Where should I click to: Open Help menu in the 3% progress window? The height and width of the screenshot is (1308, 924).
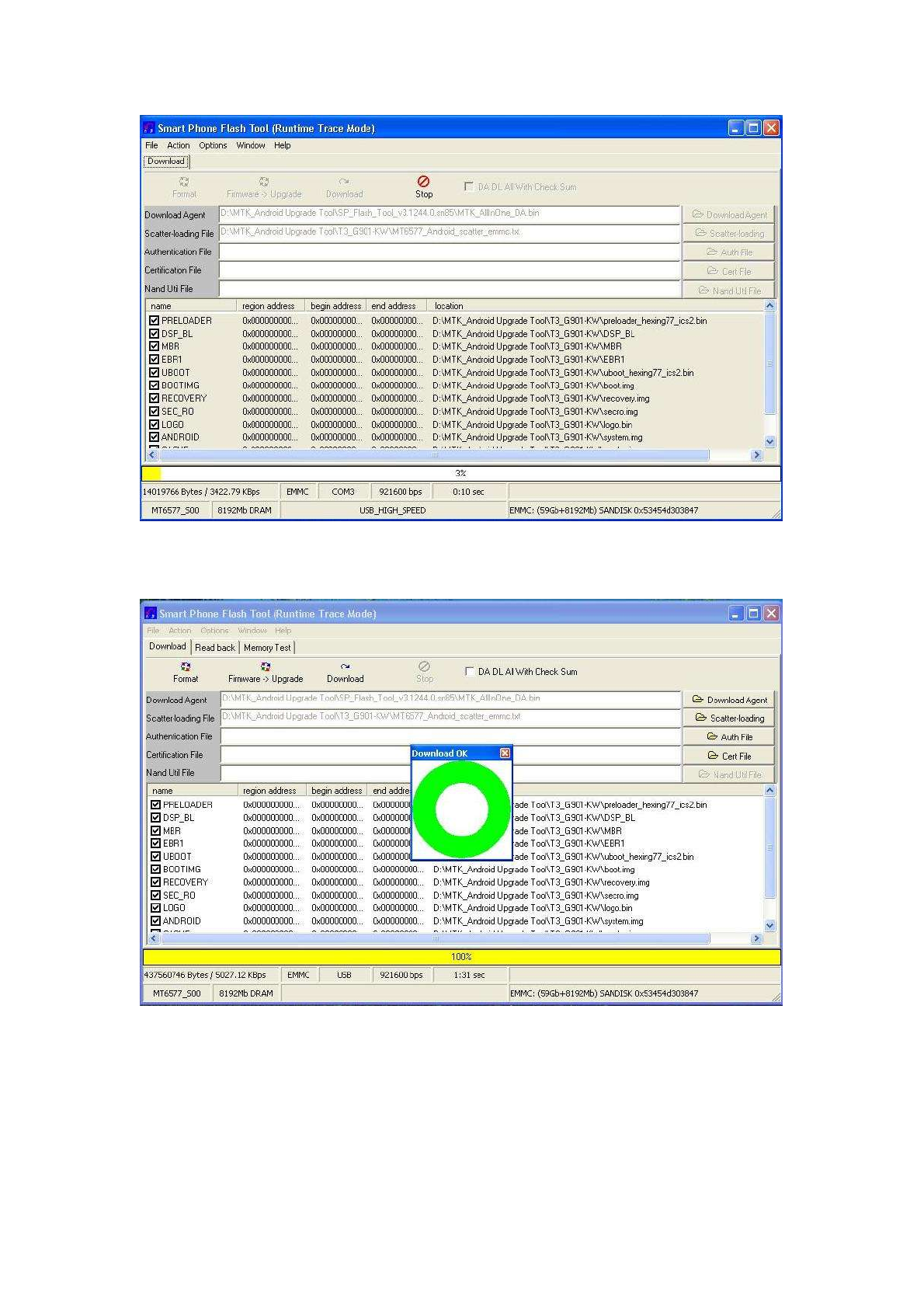pos(283,145)
